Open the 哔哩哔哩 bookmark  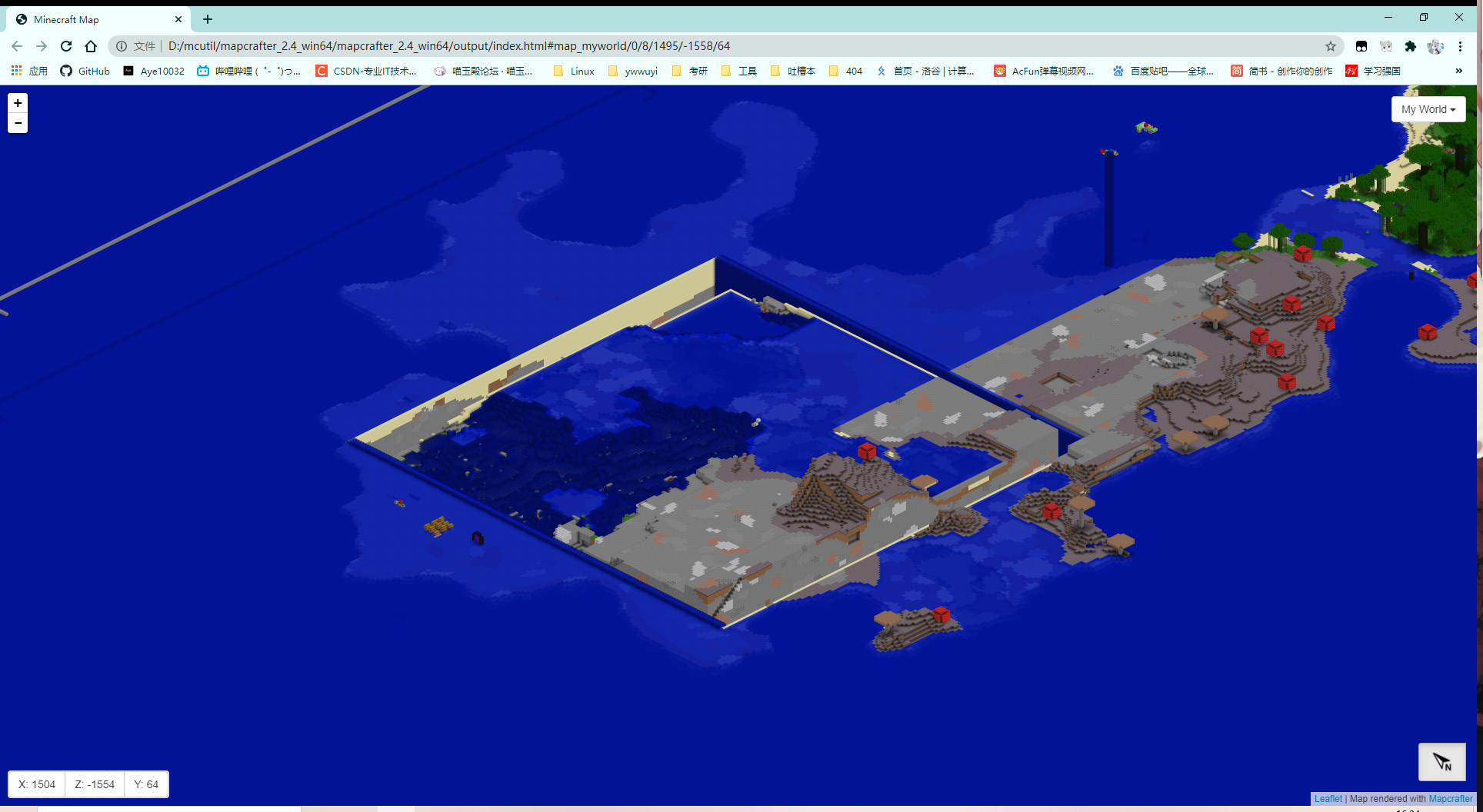(249, 71)
